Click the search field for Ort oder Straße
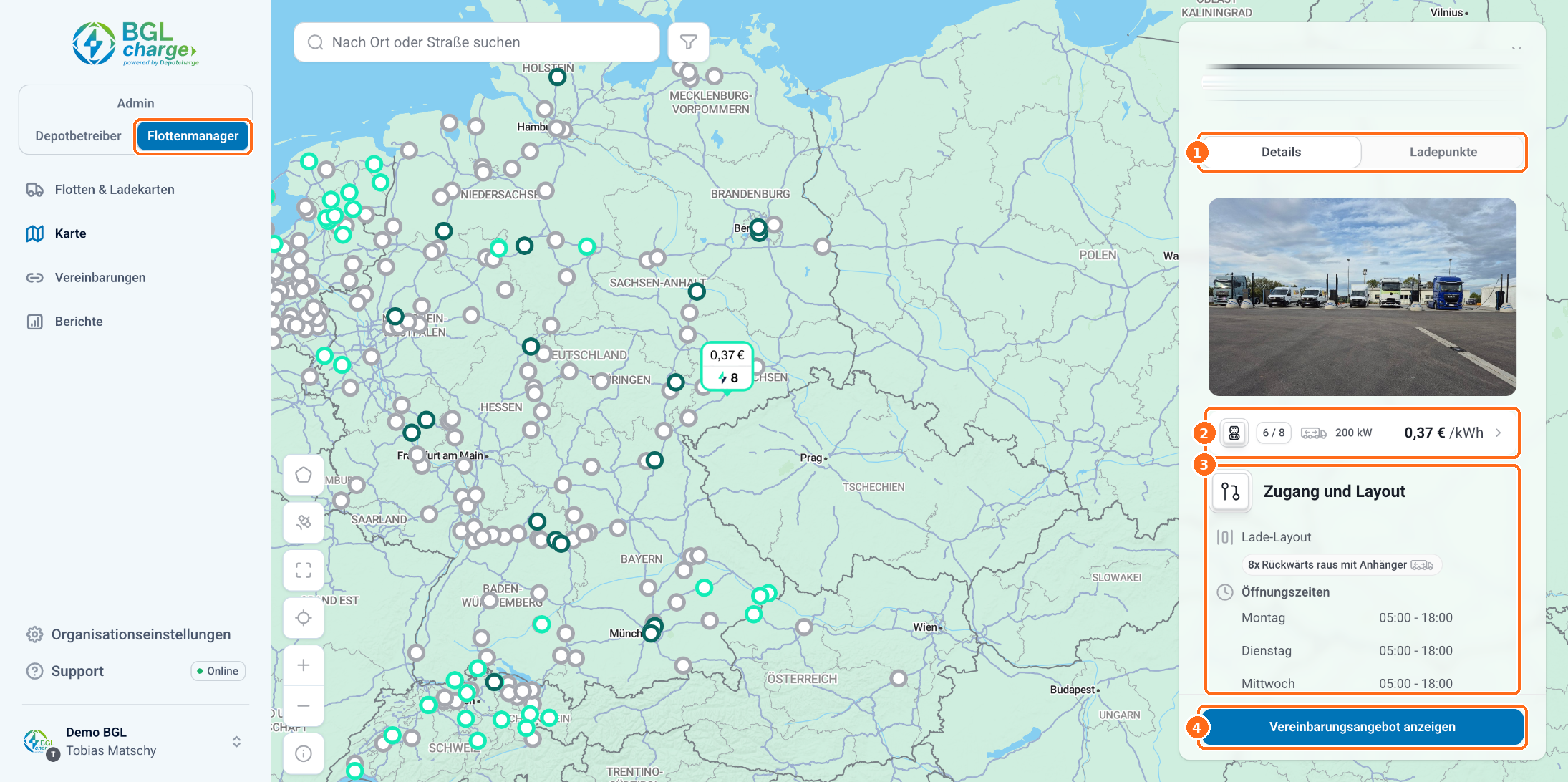1568x782 pixels. (x=477, y=42)
